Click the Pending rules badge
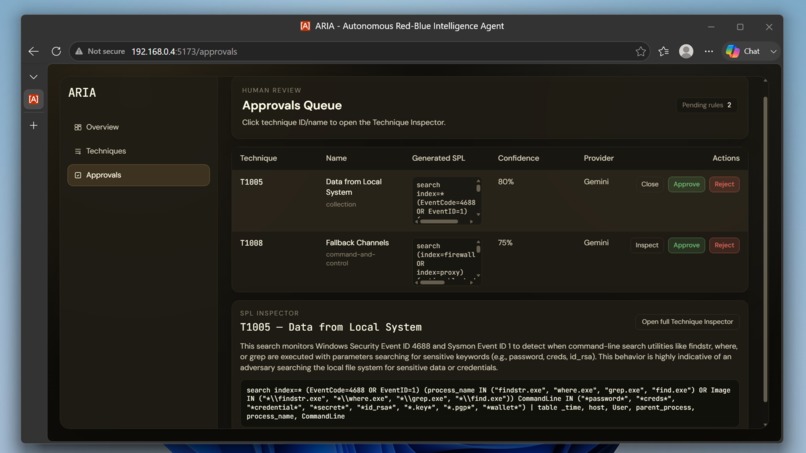The width and height of the screenshot is (806, 453). click(x=706, y=105)
